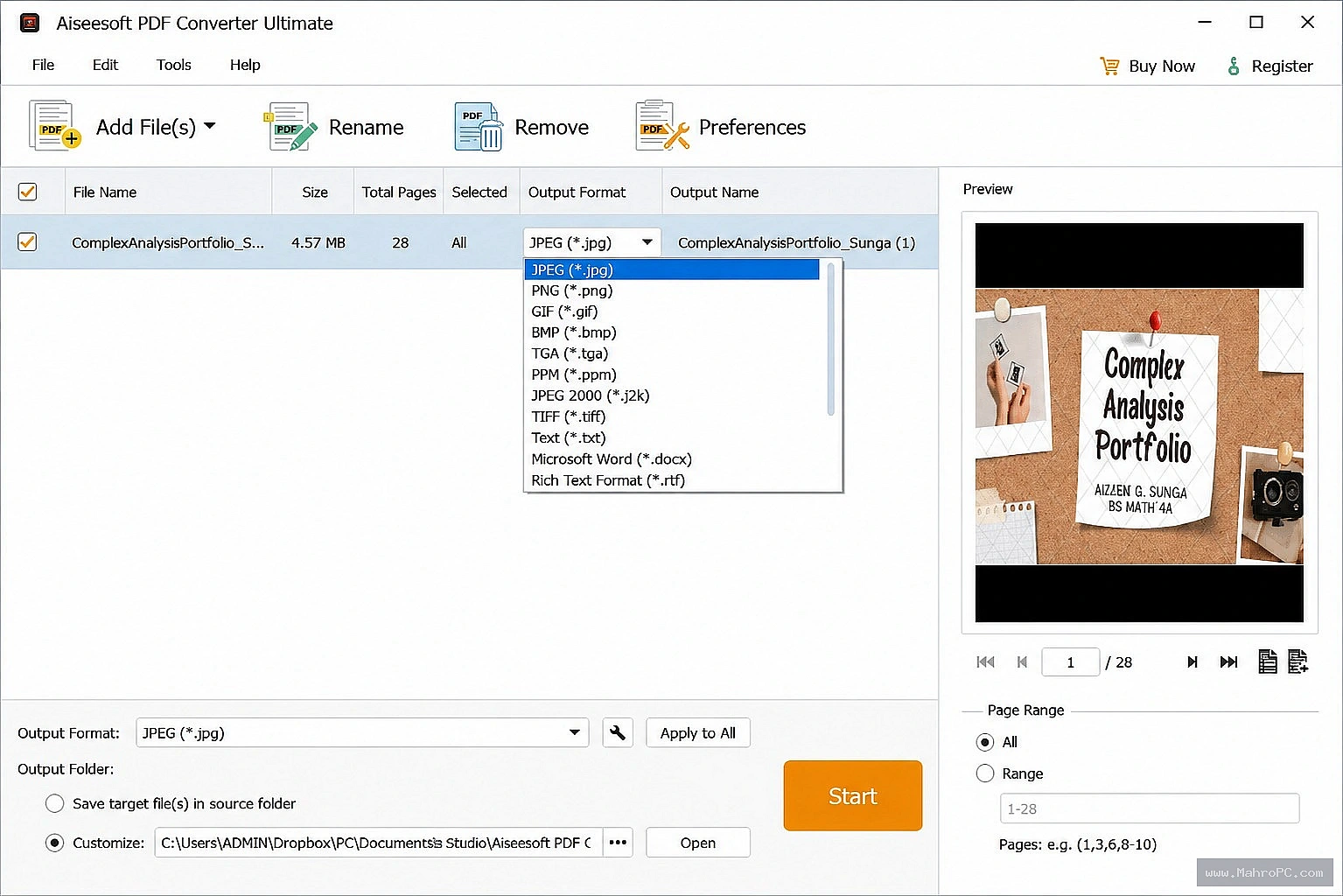Click the Buy Now link text

(1162, 66)
